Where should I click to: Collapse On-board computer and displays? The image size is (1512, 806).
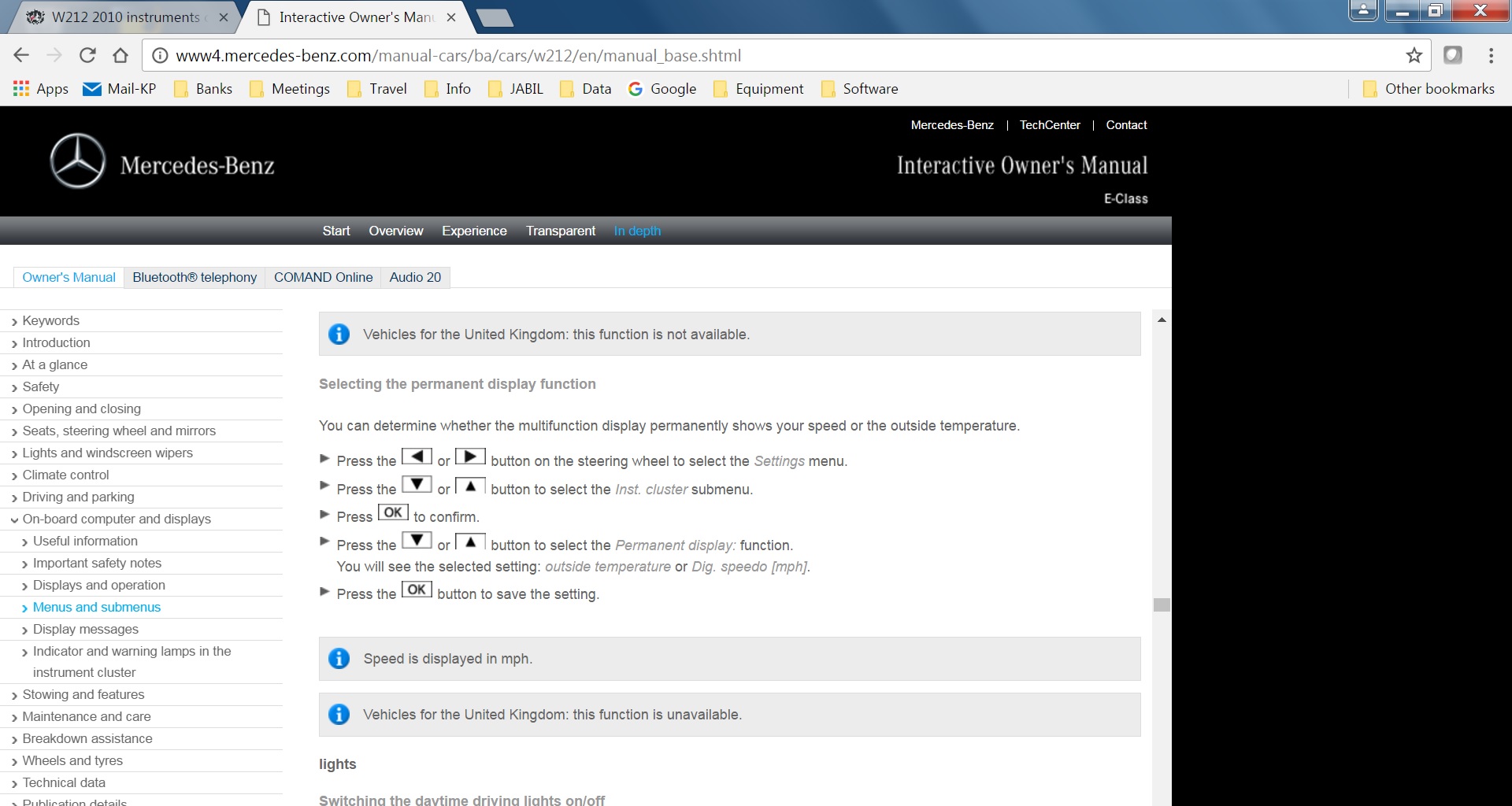point(117,519)
